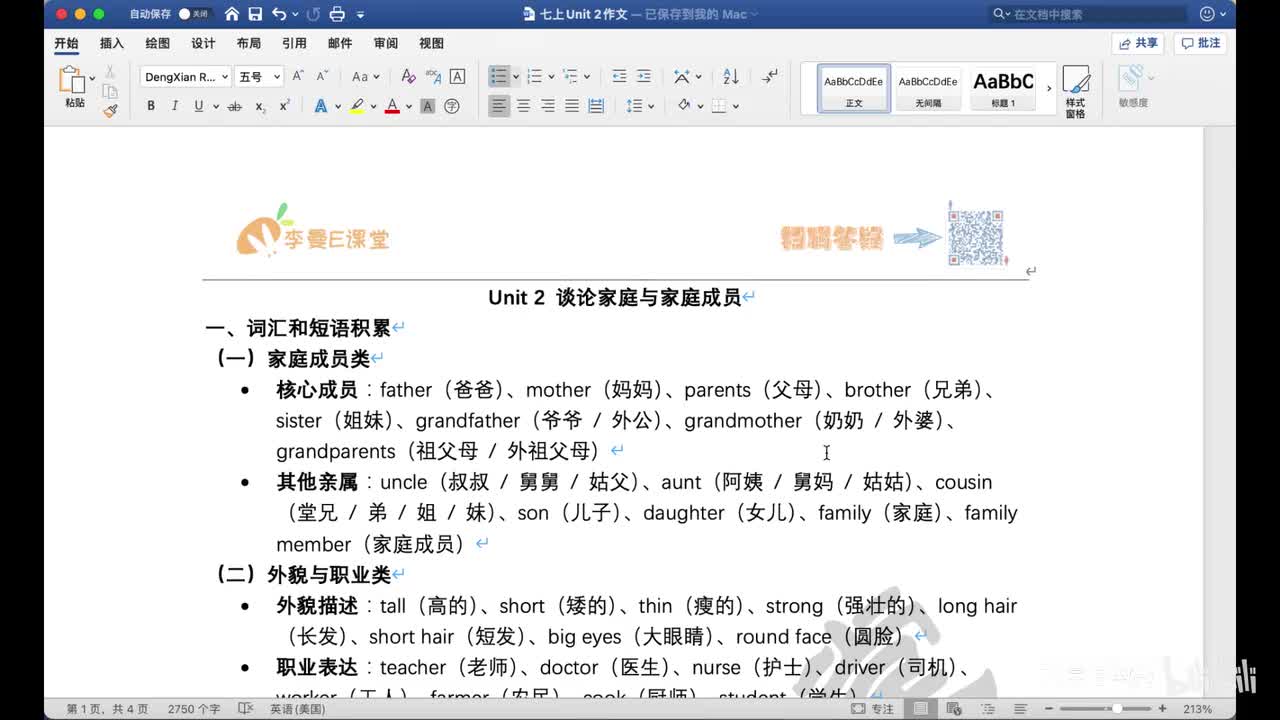Apply a character border with the boxed A

[x=457, y=76]
